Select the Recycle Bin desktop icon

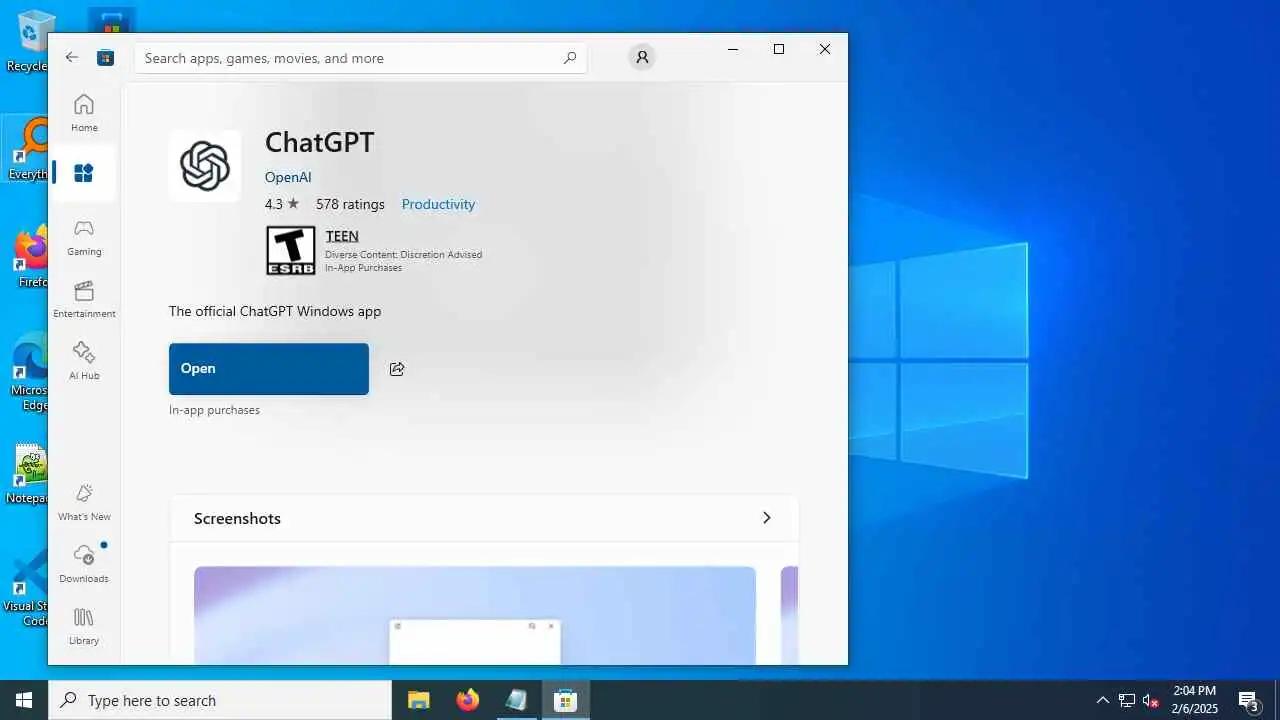tap(27, 41)
